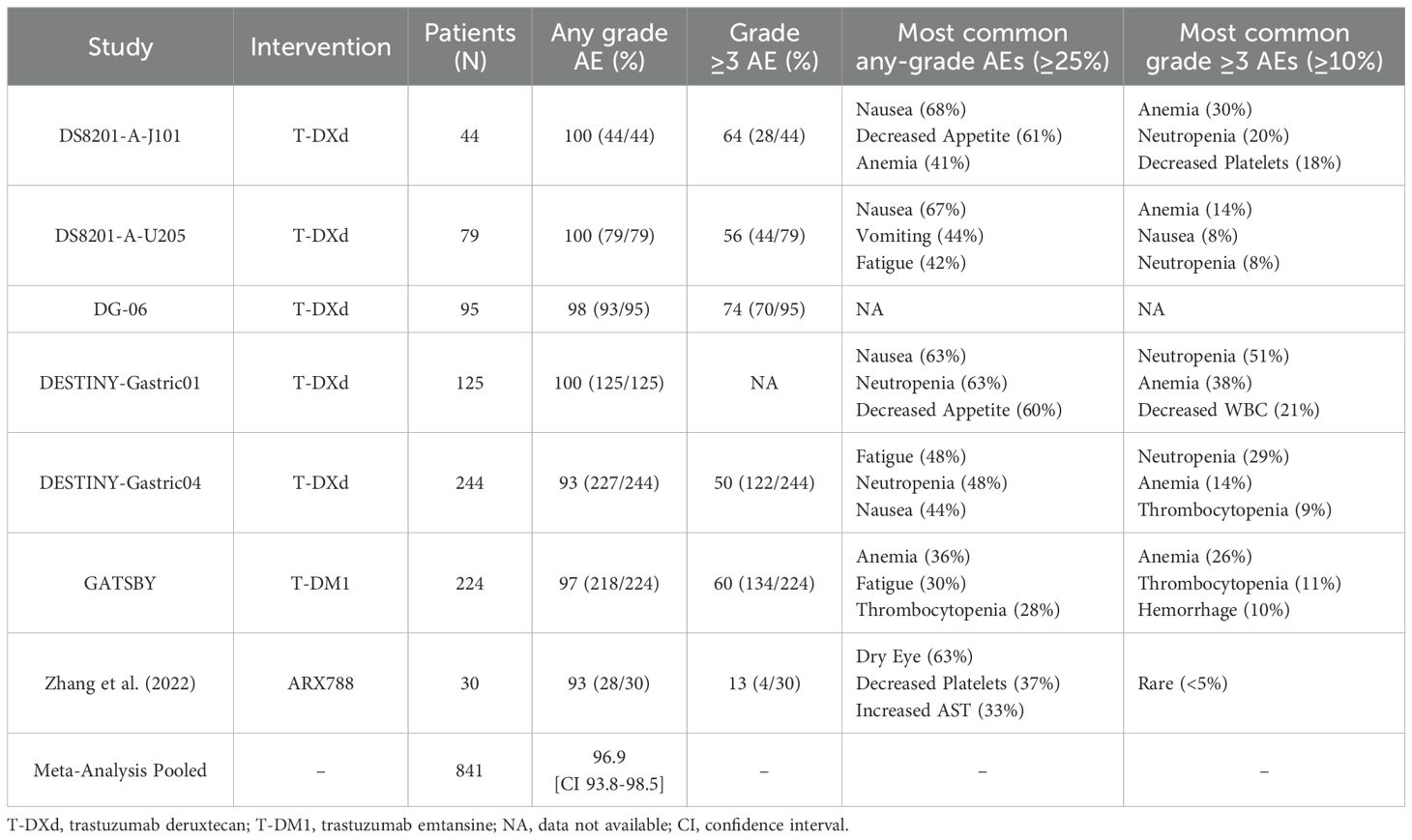Click the DS8201-A-U205 study name

tap(120, 236)
